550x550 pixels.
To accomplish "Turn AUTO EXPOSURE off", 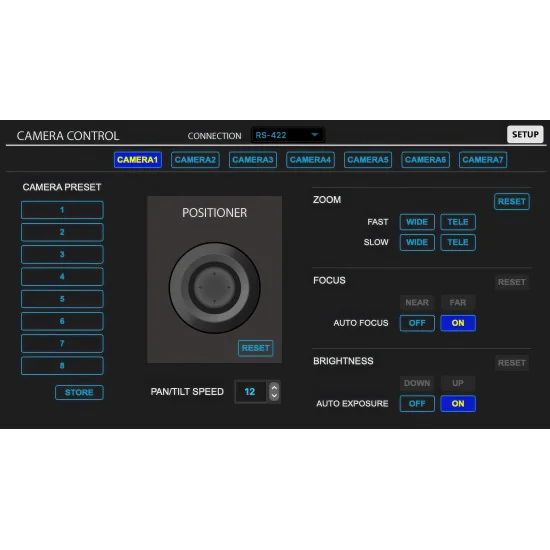I will 417,404.
